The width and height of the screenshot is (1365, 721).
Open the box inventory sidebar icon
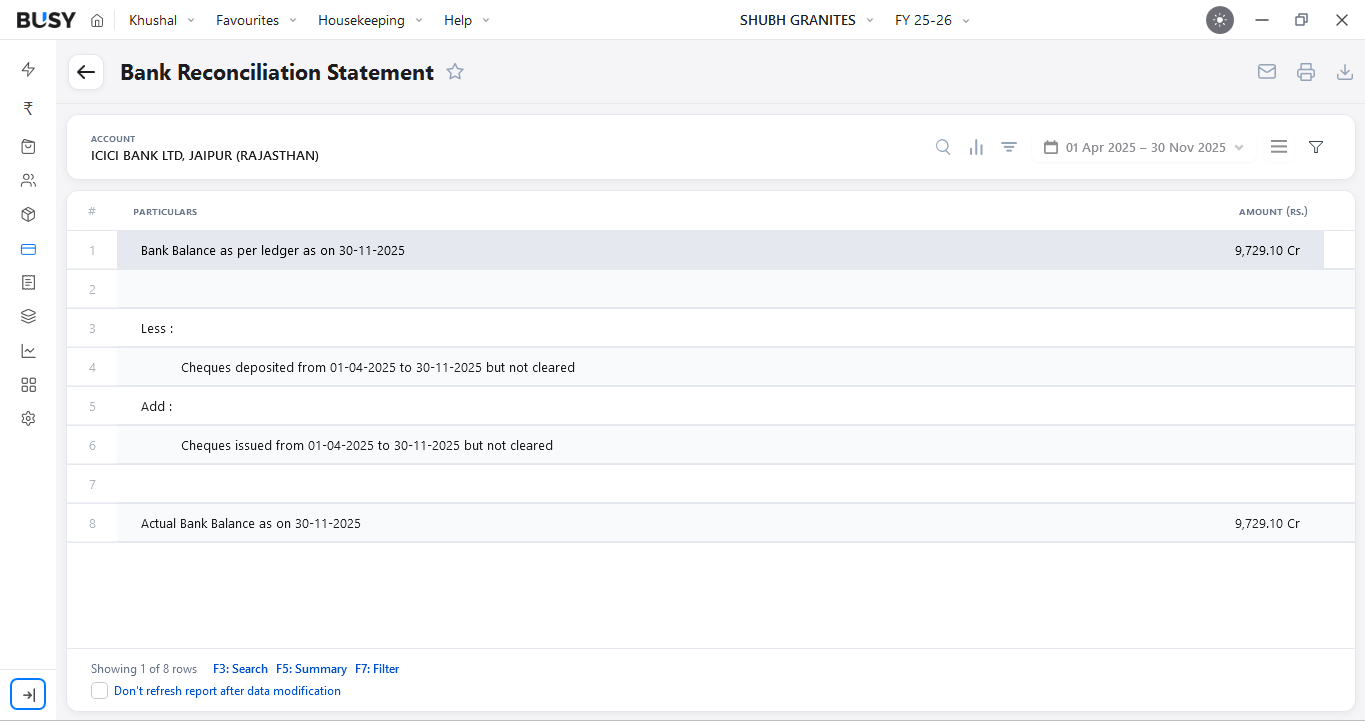pos(28,214)
